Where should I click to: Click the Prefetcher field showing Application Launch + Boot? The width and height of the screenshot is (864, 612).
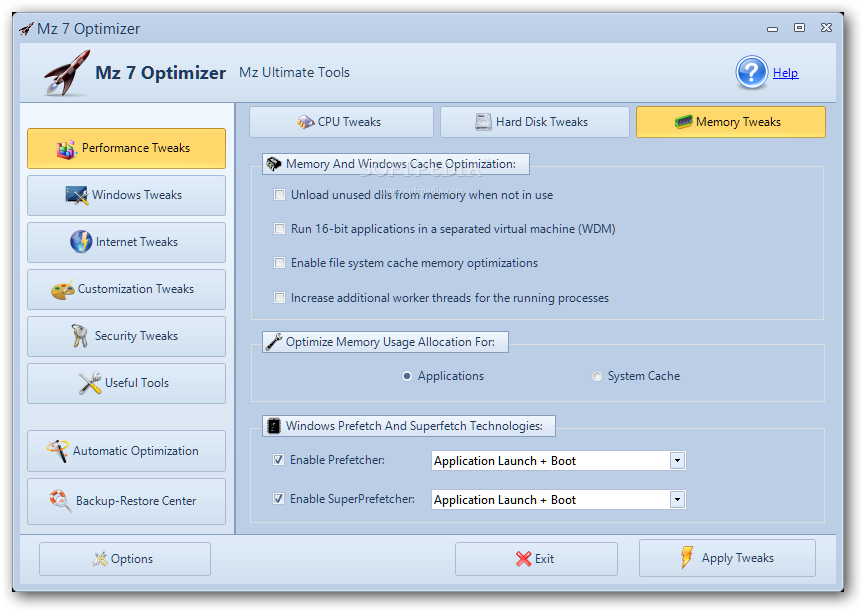tap(558, 461)
